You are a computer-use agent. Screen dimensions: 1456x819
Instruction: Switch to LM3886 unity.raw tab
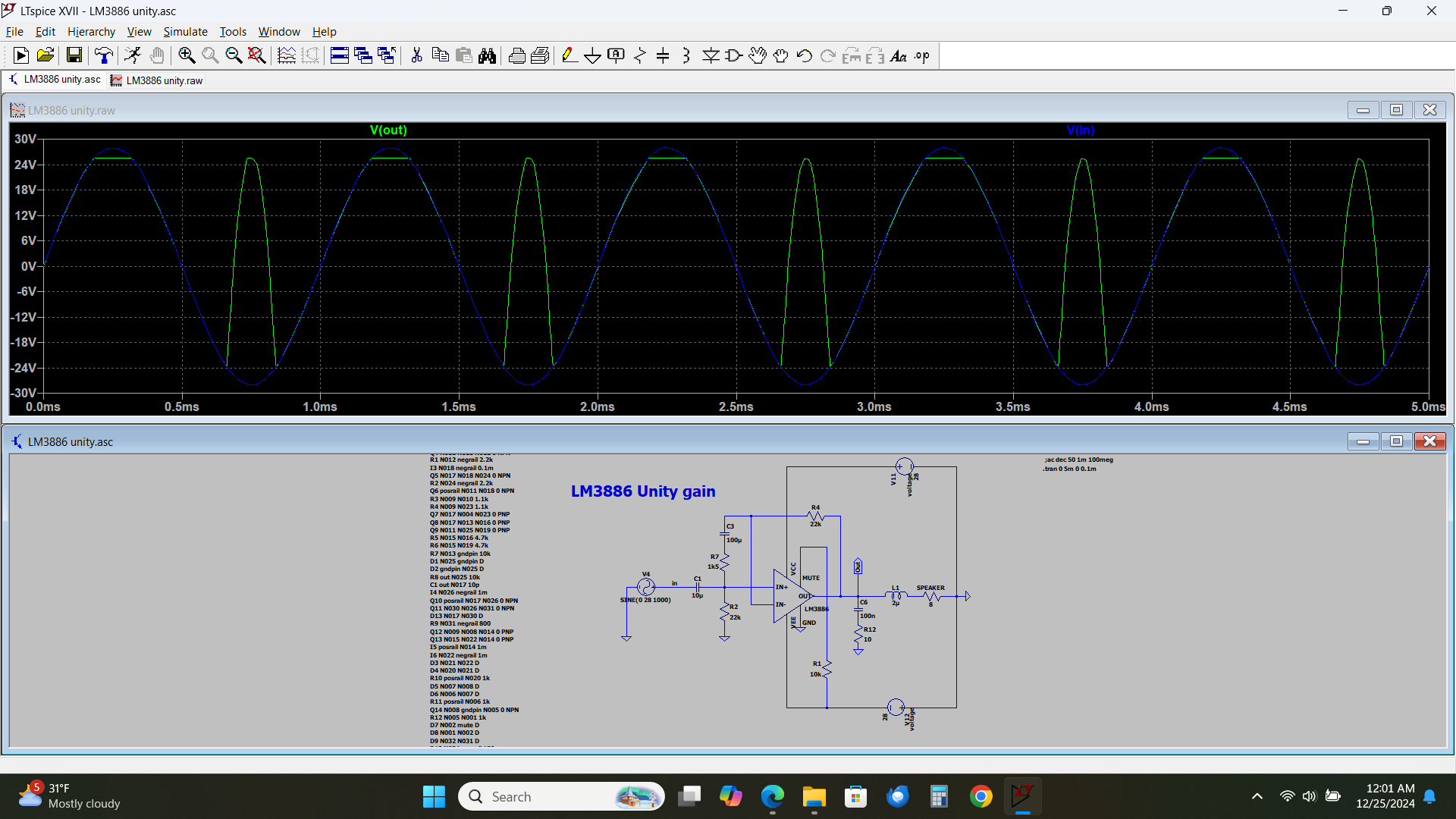157,80
